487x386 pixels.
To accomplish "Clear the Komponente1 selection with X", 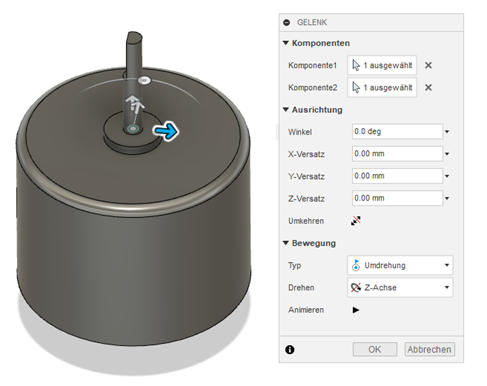I will (428, 65).
